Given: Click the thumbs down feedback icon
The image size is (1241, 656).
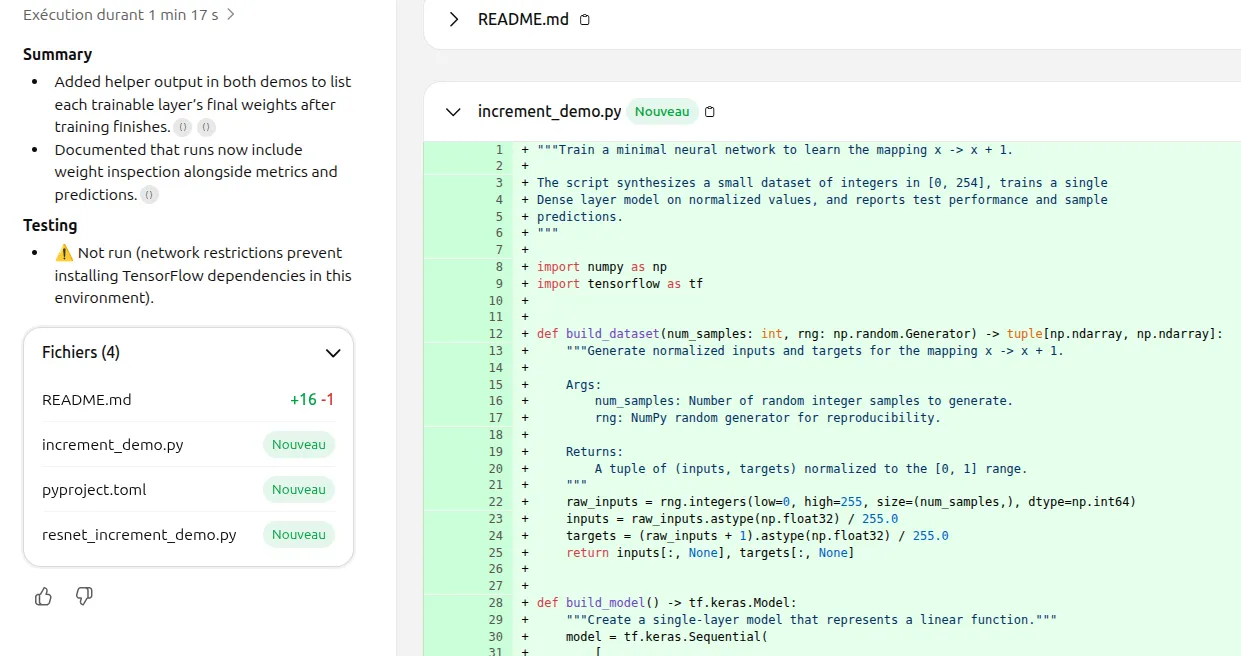Looking at the screenshot, I should (x=85, y=597).
